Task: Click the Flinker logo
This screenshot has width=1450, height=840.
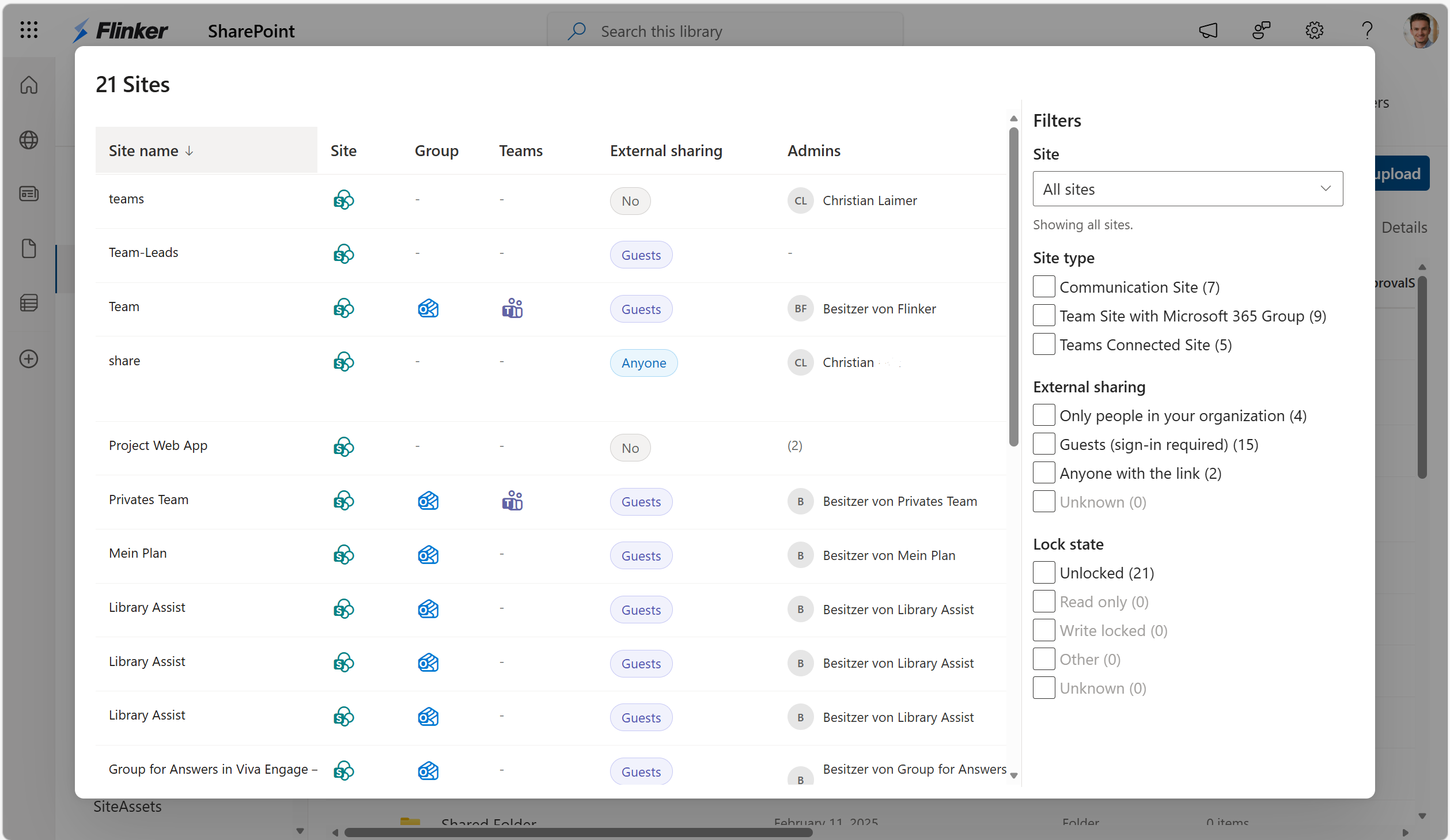Action: click(119, 31)
